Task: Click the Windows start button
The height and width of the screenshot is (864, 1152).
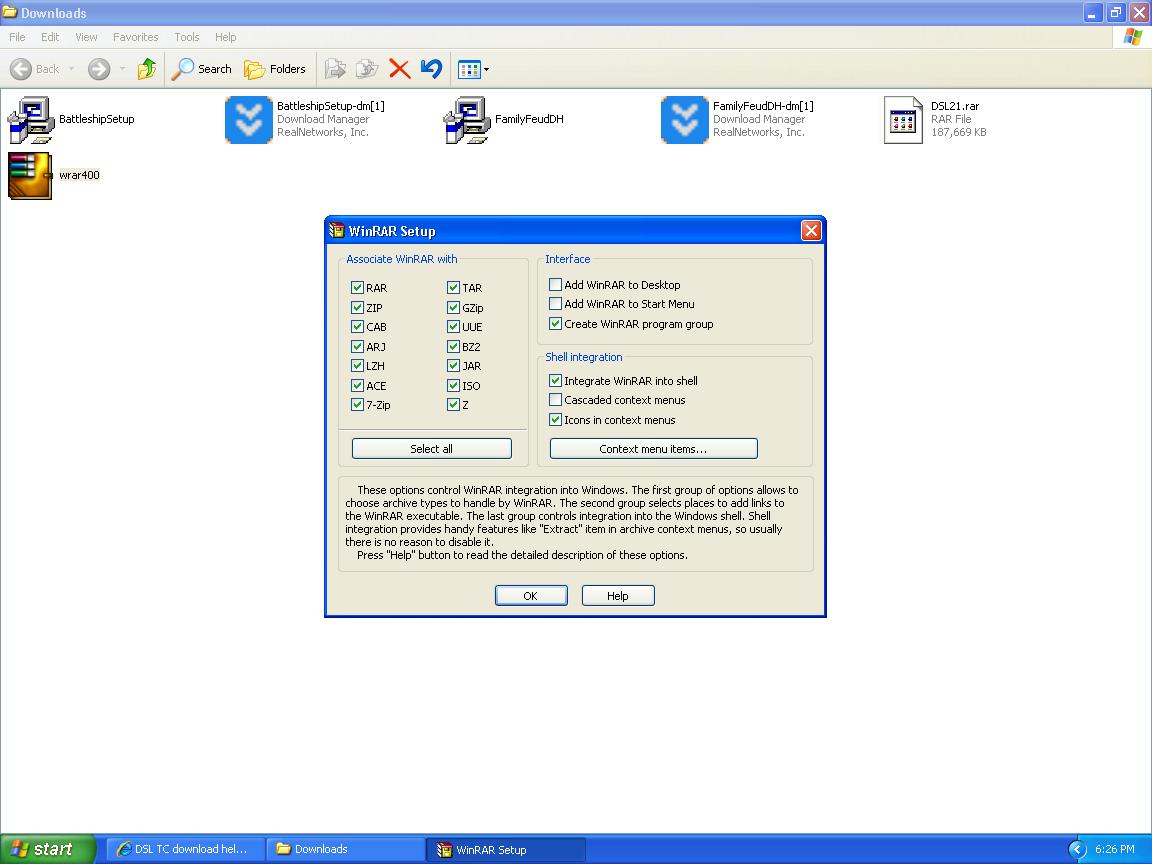Action: tap(48, 849)
